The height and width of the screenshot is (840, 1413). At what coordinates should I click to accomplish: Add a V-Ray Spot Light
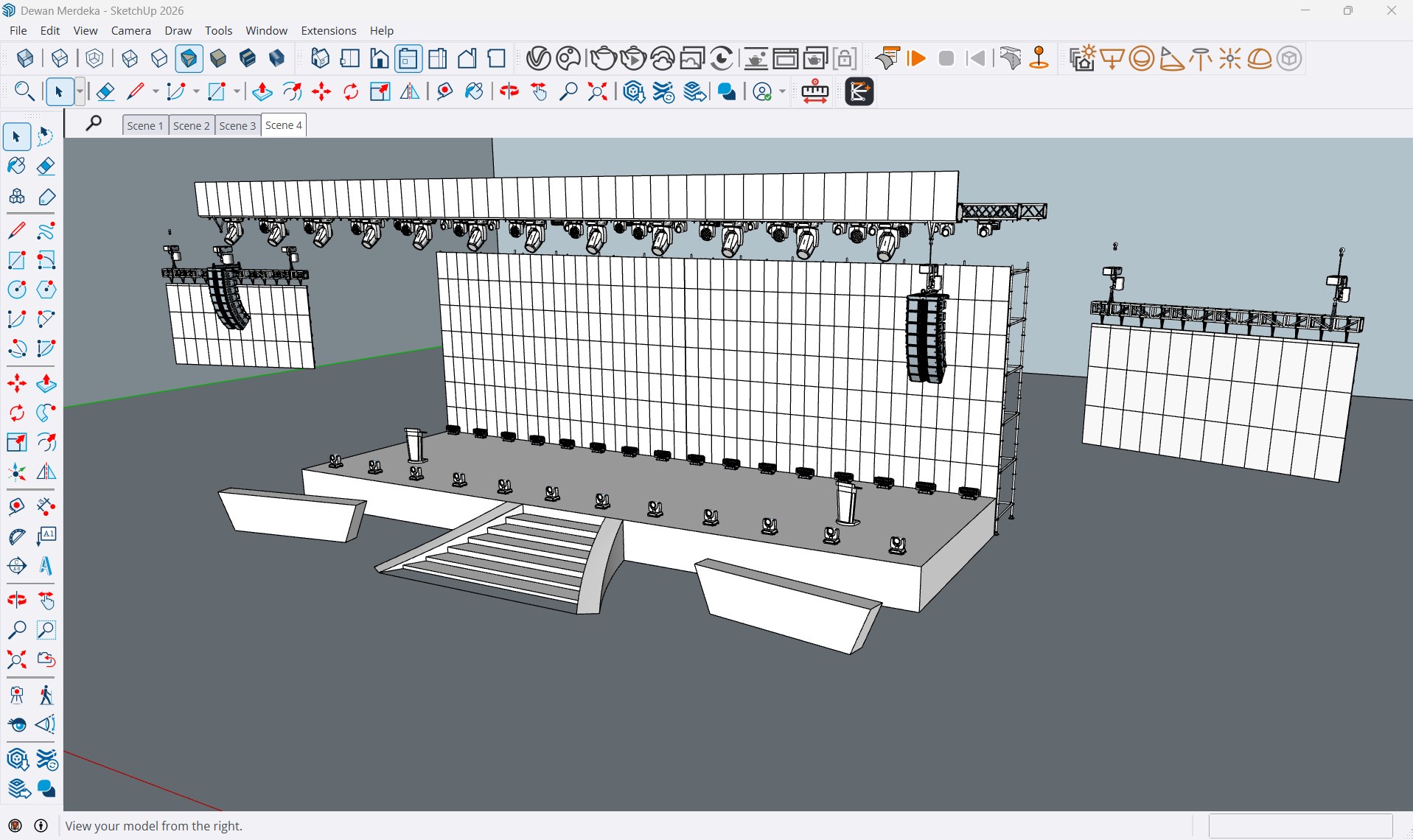1171,58
